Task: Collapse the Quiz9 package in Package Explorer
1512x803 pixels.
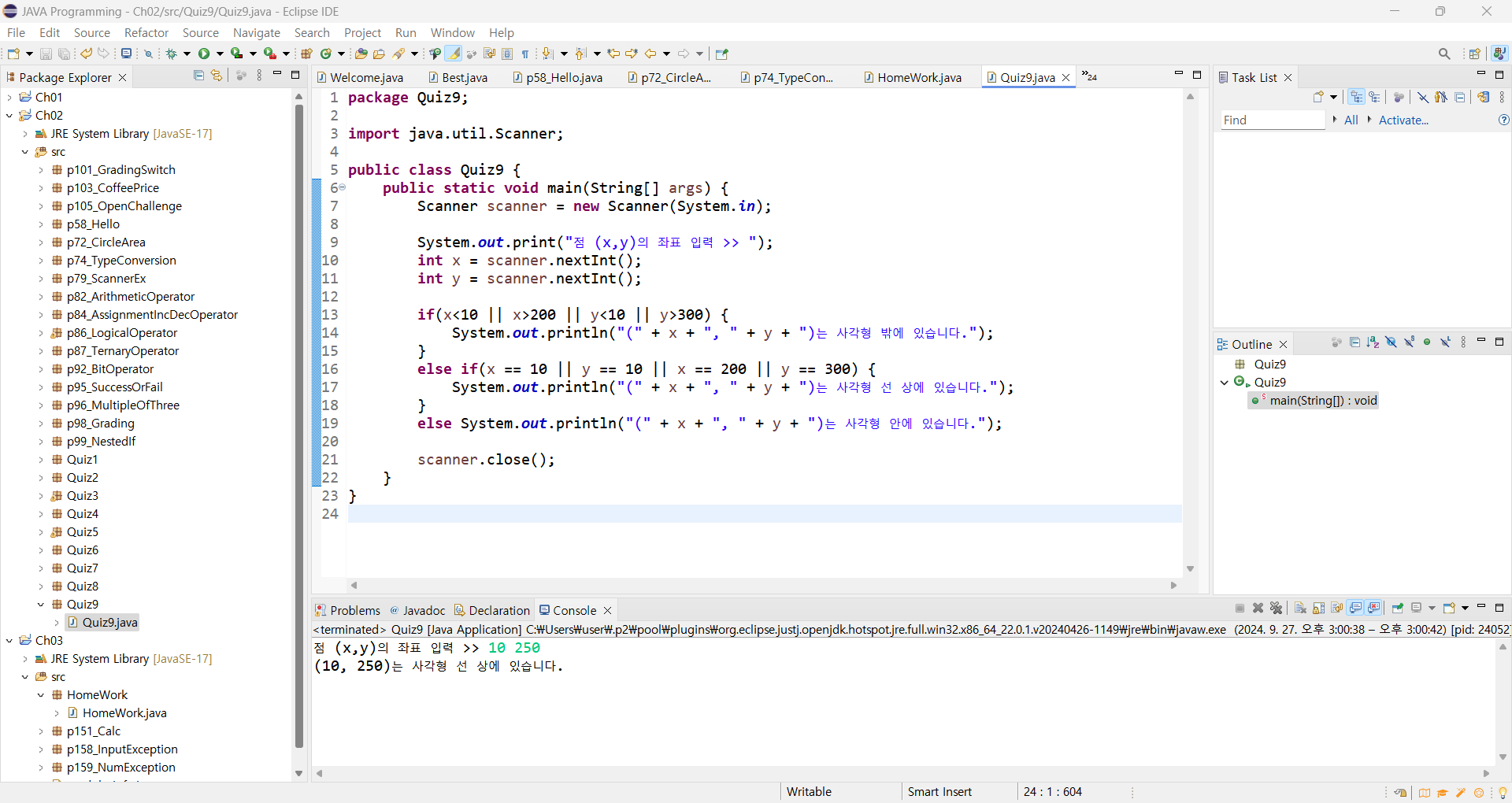Action: click(41, 605)
